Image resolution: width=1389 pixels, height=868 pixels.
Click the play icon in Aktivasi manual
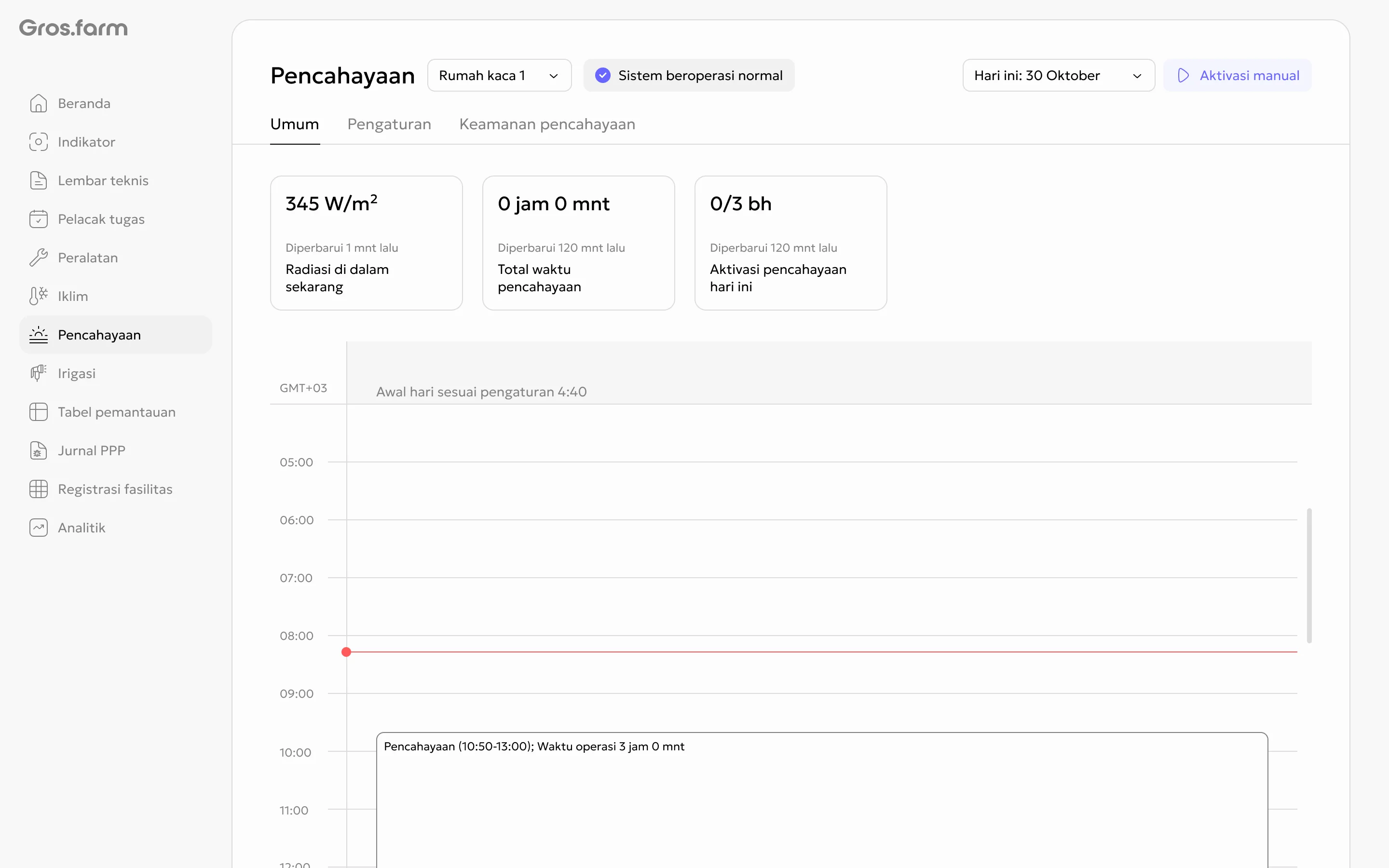coord(1183,75)
